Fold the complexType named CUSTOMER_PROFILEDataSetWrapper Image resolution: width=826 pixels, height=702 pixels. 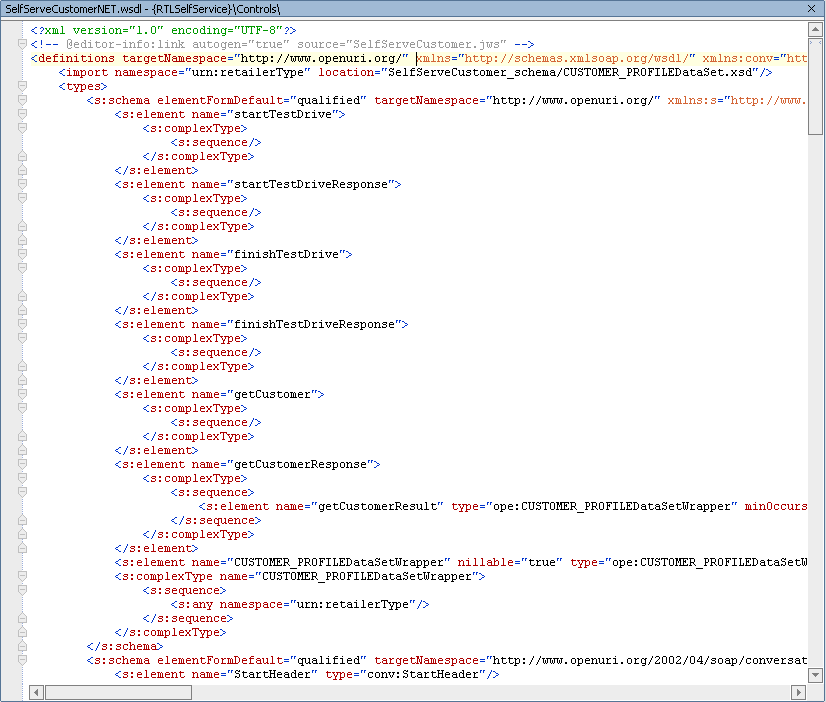click(x=22, y=576)
